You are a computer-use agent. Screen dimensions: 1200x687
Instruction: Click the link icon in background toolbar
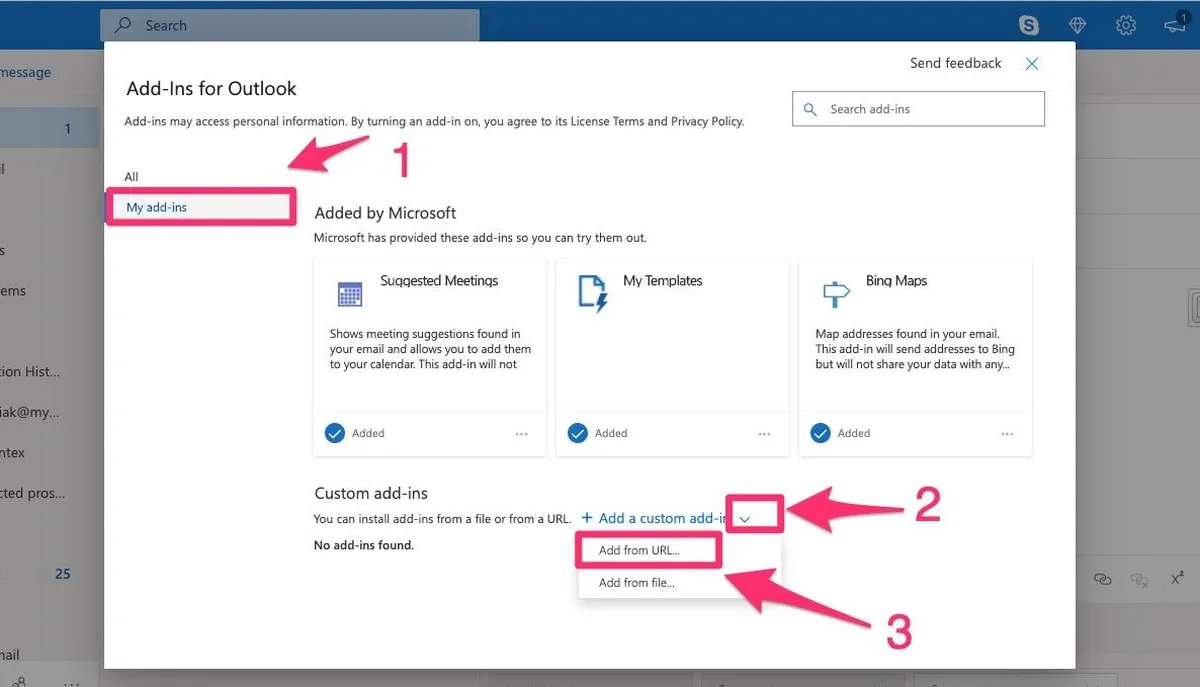coord(1103,579)
